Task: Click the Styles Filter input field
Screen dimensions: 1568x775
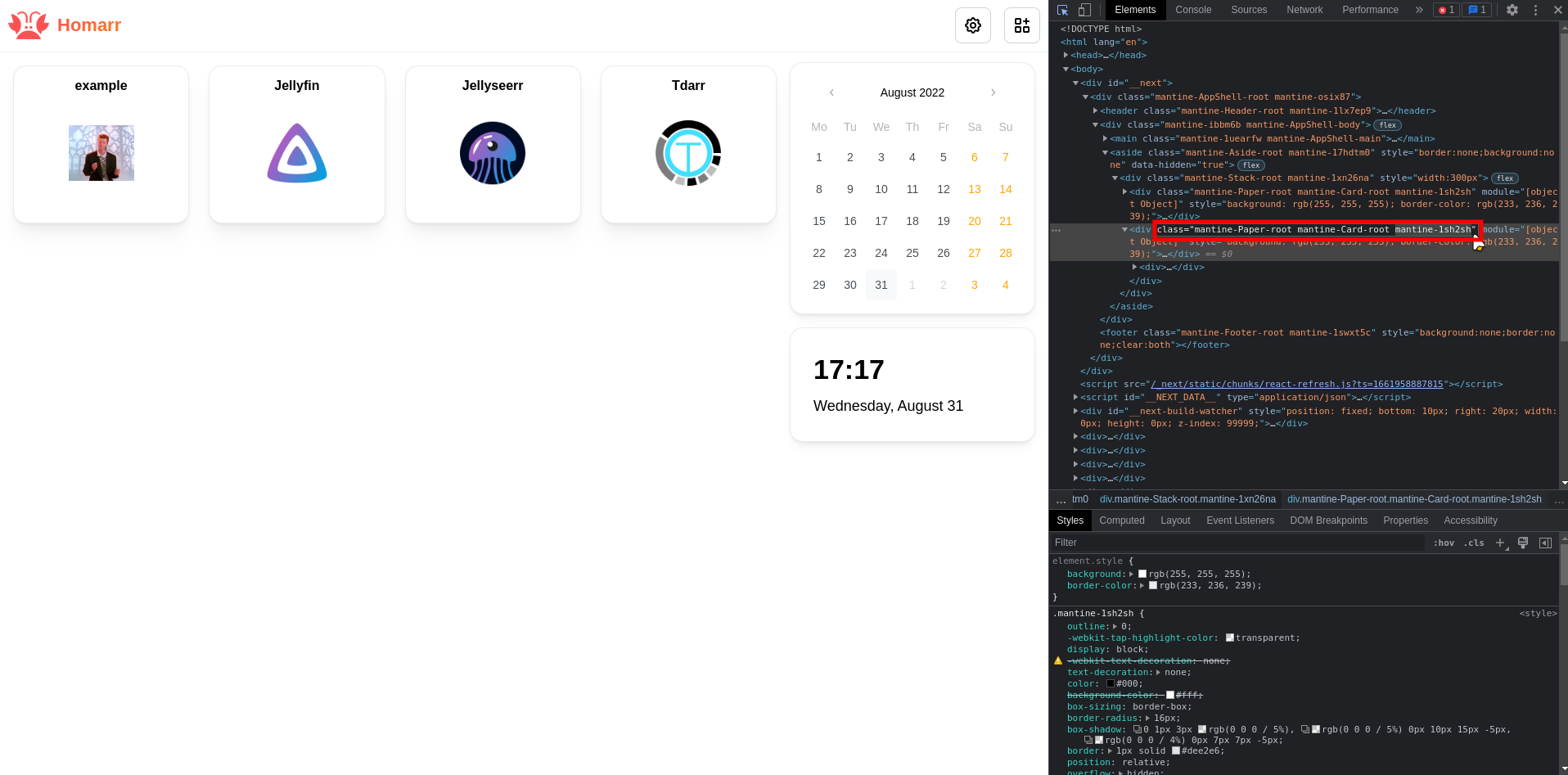Action: pyautogui.click(x=1239, y=543)
